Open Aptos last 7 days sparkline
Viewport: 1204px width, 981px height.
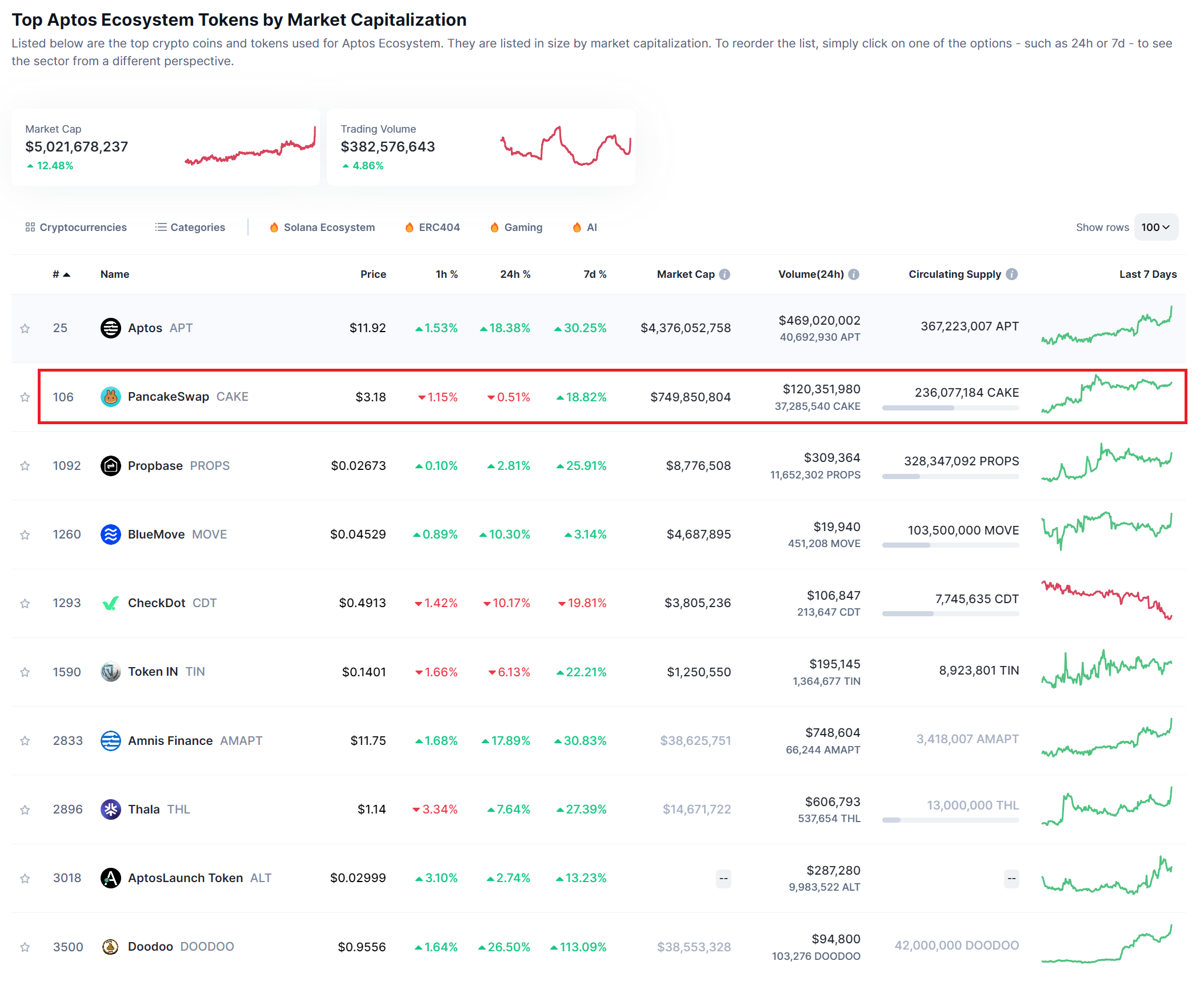pyautogui.click(x=1107, y=326)
